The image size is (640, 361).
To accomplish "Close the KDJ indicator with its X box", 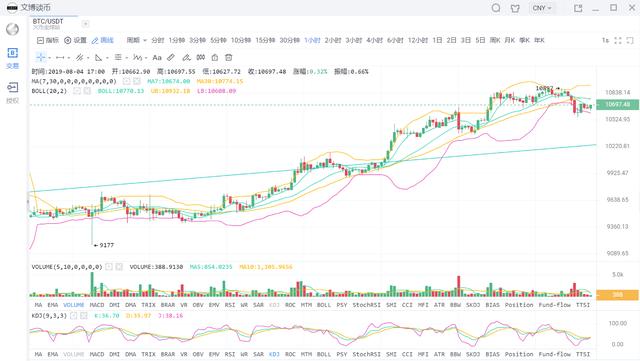I will (x=84, y=316).
